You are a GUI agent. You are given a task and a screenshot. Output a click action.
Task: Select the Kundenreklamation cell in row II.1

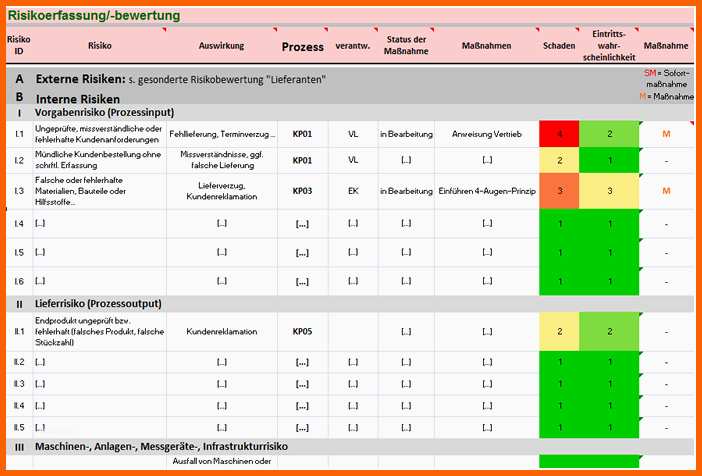pyautogui.click(x=222, y=331)
